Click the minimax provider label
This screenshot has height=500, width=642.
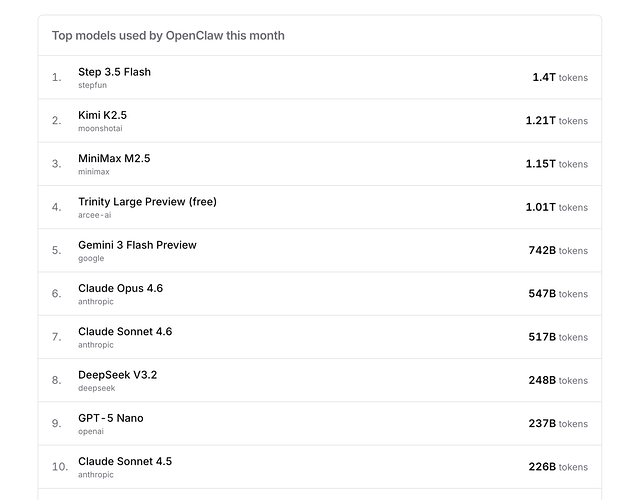94,172
